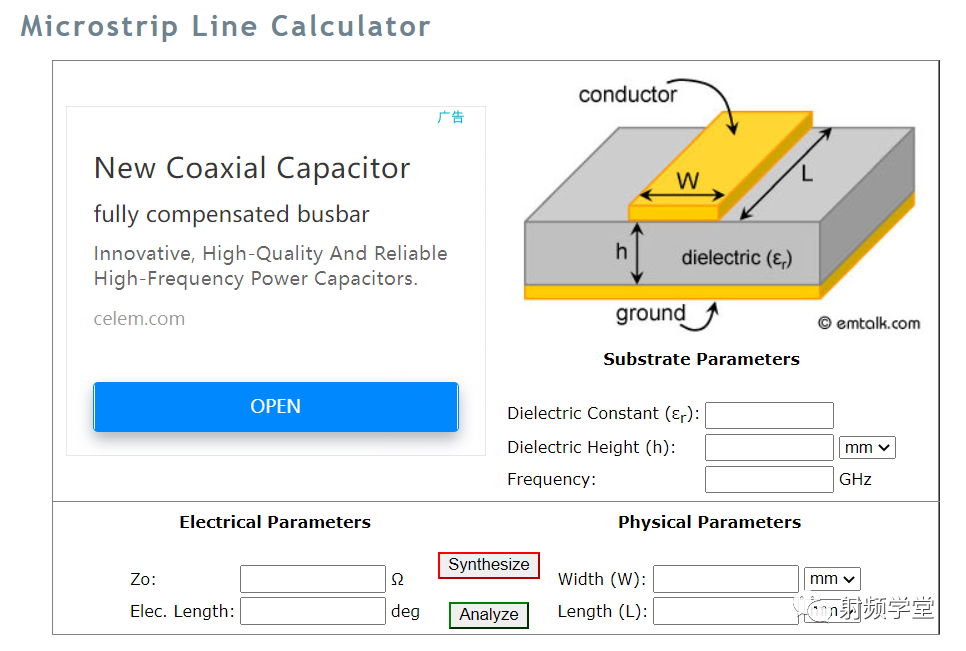This screenshot has height=651, width=966.
Task: Select the Length (L) input field
Action: (x=726, y=611)
